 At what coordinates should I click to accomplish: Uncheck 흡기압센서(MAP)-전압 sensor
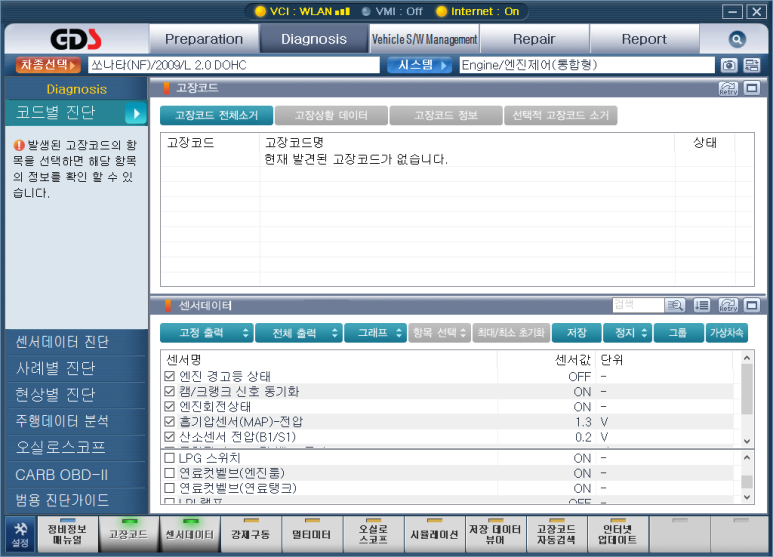[170, 421]
